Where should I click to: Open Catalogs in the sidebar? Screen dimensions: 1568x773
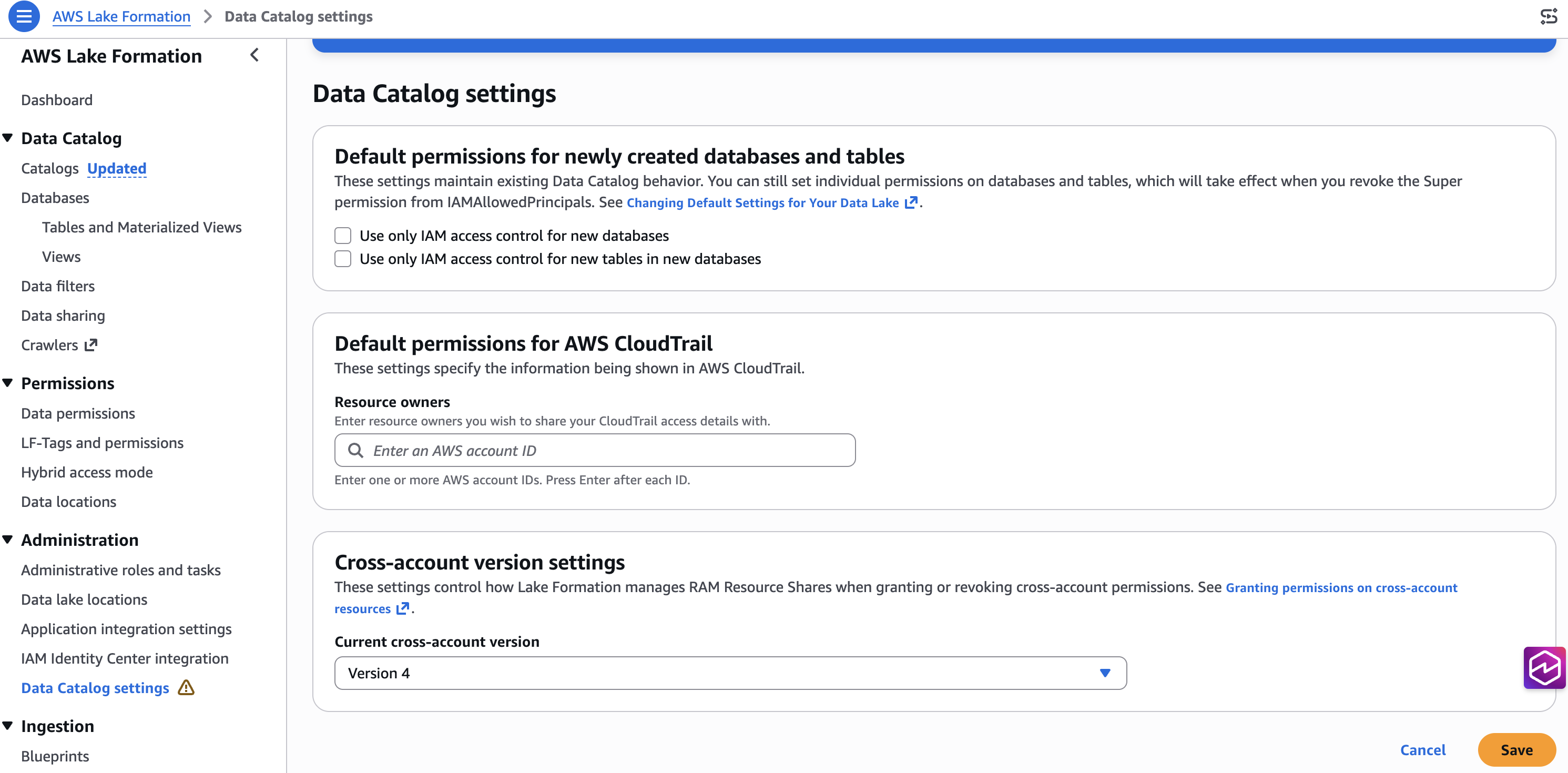click(x=50, y=169)
